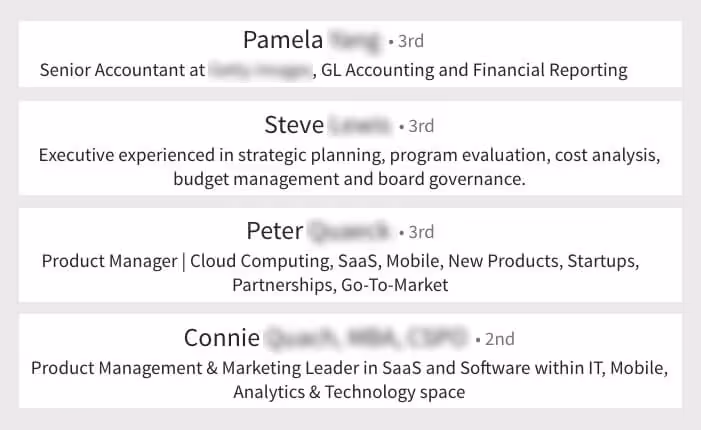The image size is (701, 430).
Task: Click the blurred credentials after Connie's name
Action: pyautogui.click(x=364, y=338)
